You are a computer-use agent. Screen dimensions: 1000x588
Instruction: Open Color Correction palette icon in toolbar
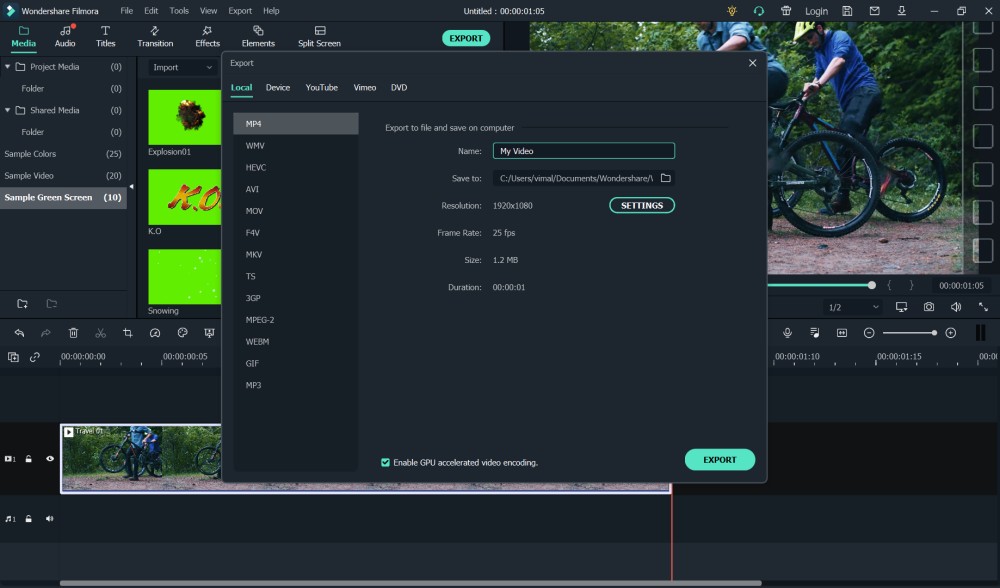[182, 332]
